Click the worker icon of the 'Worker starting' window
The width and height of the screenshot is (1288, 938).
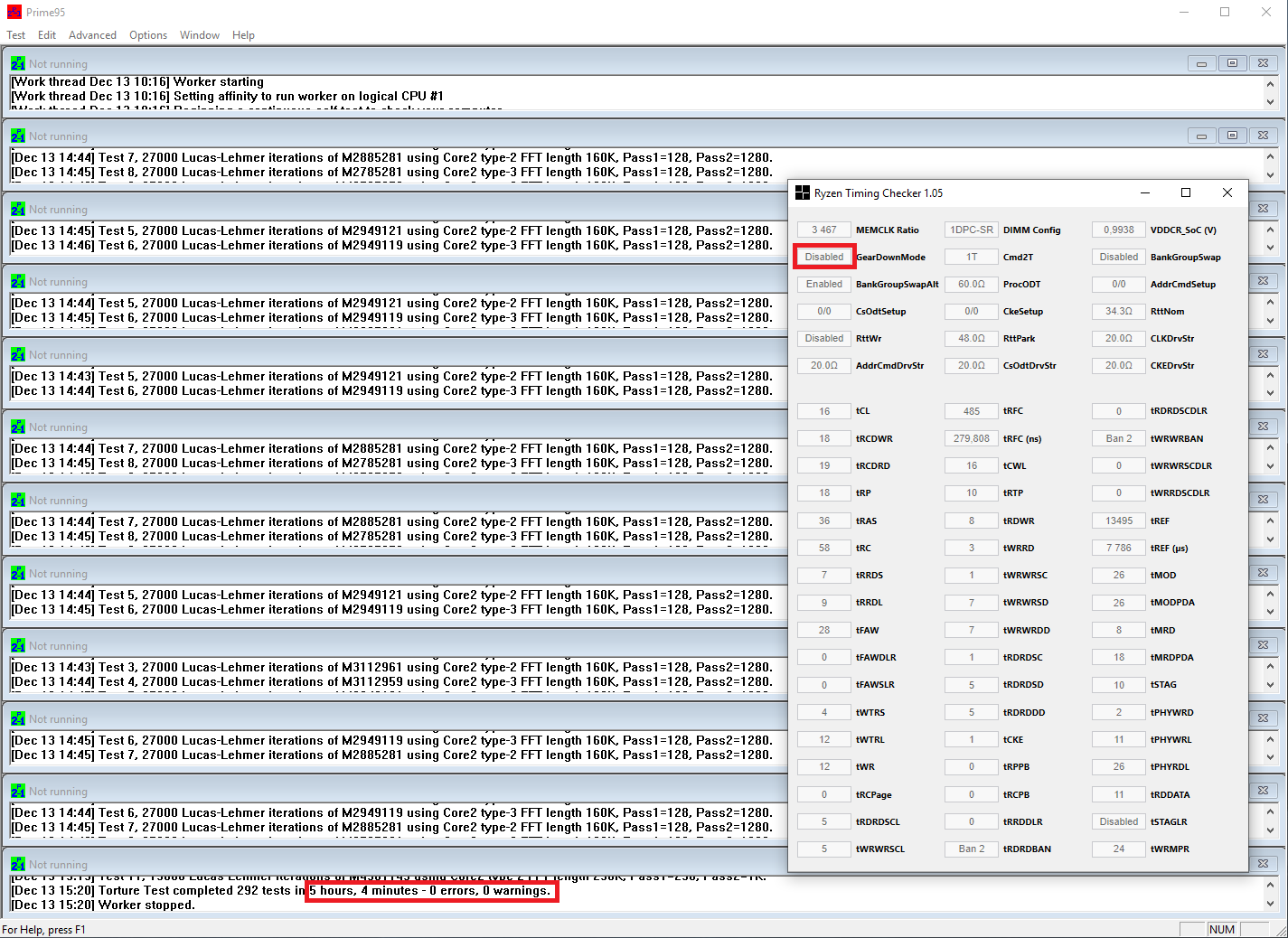(x=18, y=63)
